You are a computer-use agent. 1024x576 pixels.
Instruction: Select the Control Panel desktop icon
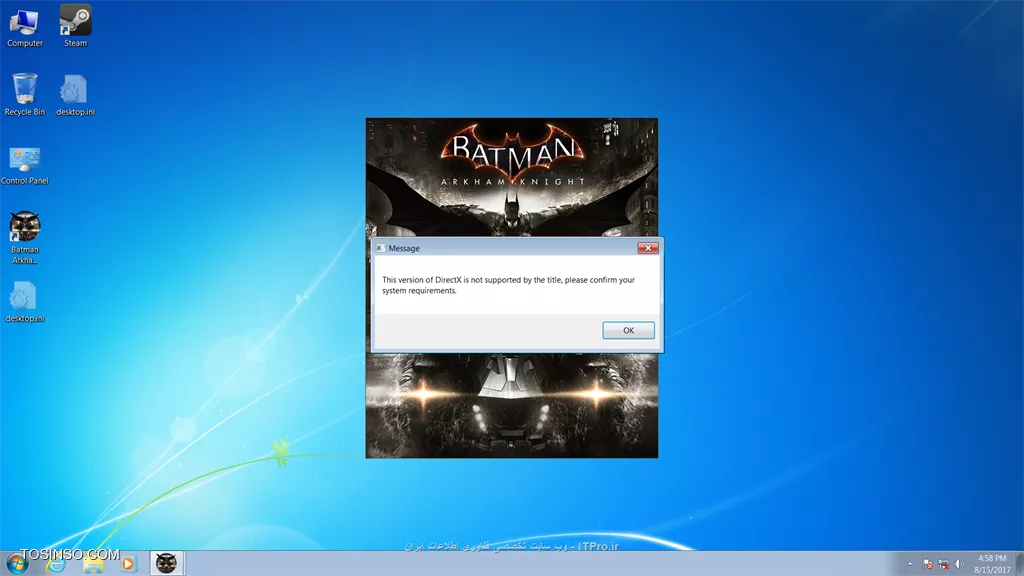click(25, 166)
